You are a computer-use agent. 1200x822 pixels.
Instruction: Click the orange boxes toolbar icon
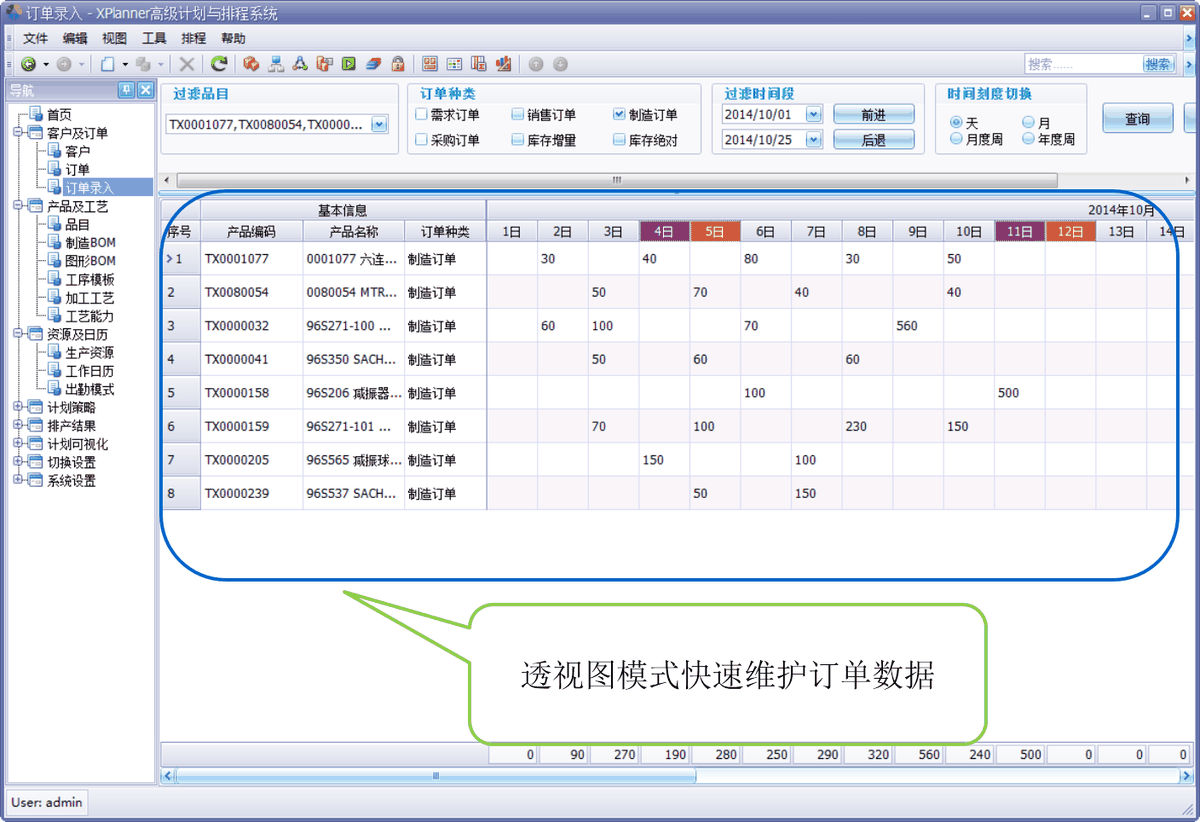click(251, 64)
